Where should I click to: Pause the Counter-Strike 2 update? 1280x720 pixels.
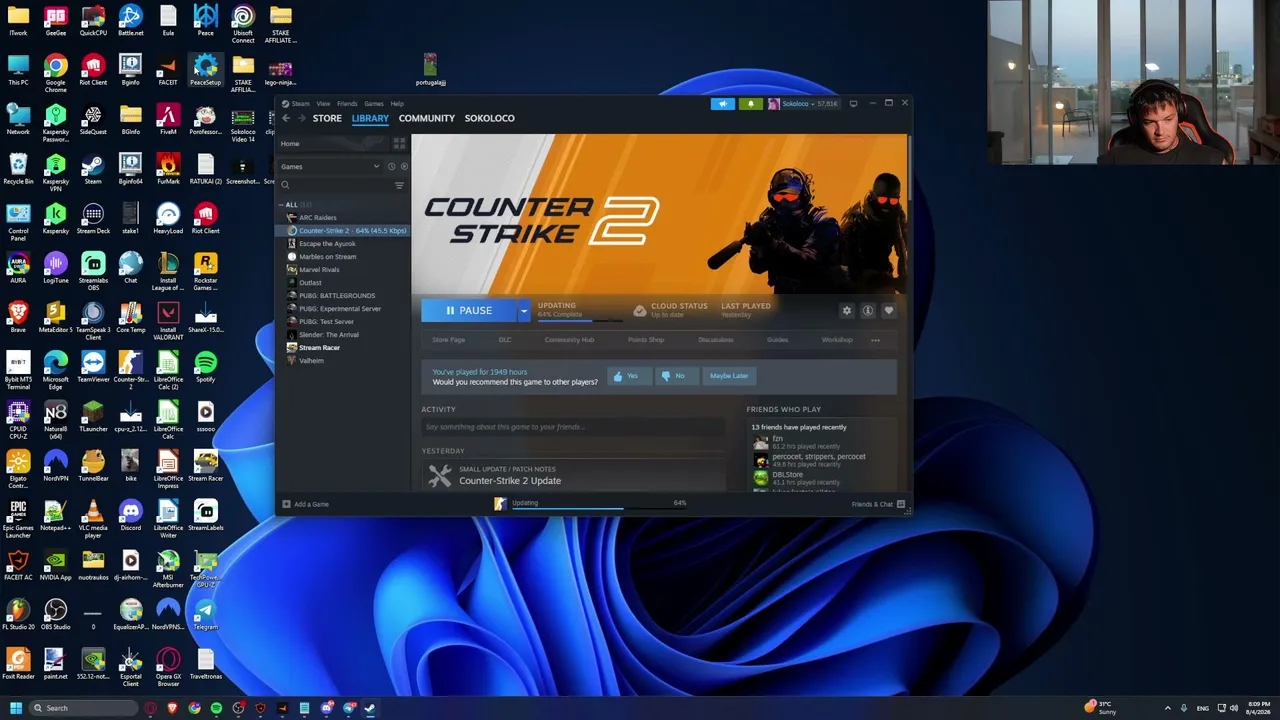(x=469, y=311)
